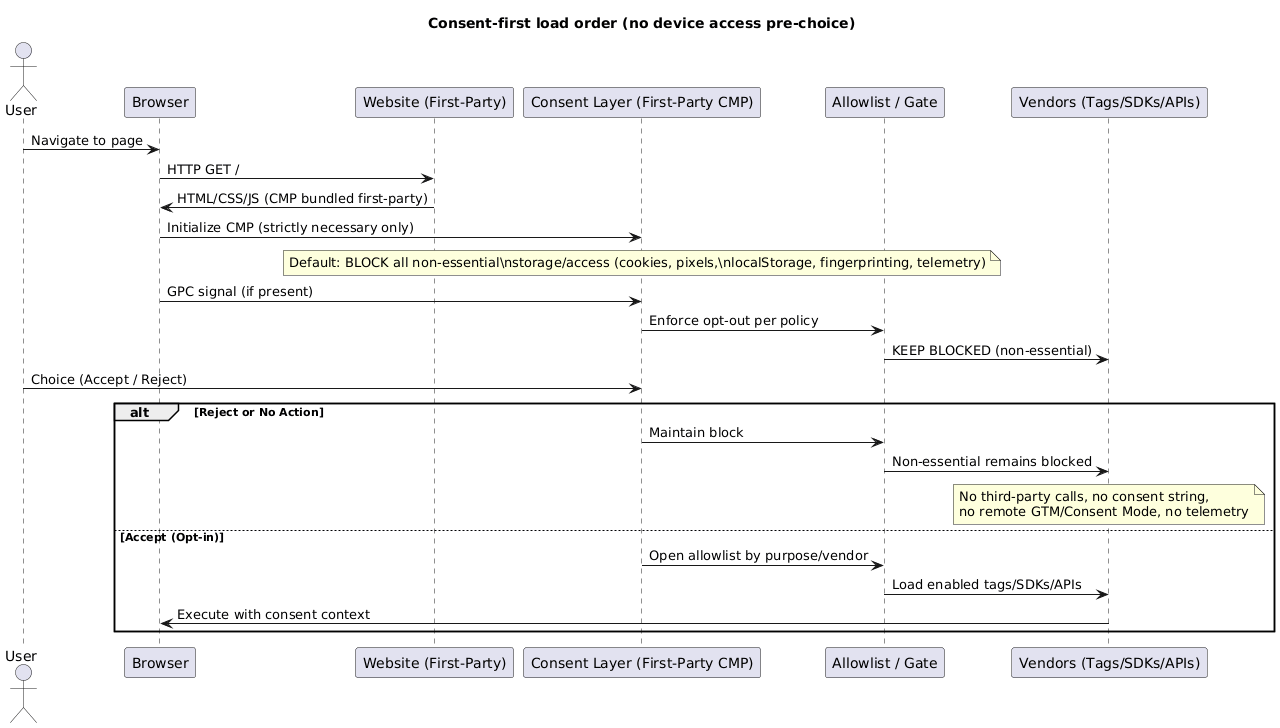Select the header Website (First-Party) participant box
The width and height of the screenshot is (1280, 728).
coord(434,103)
